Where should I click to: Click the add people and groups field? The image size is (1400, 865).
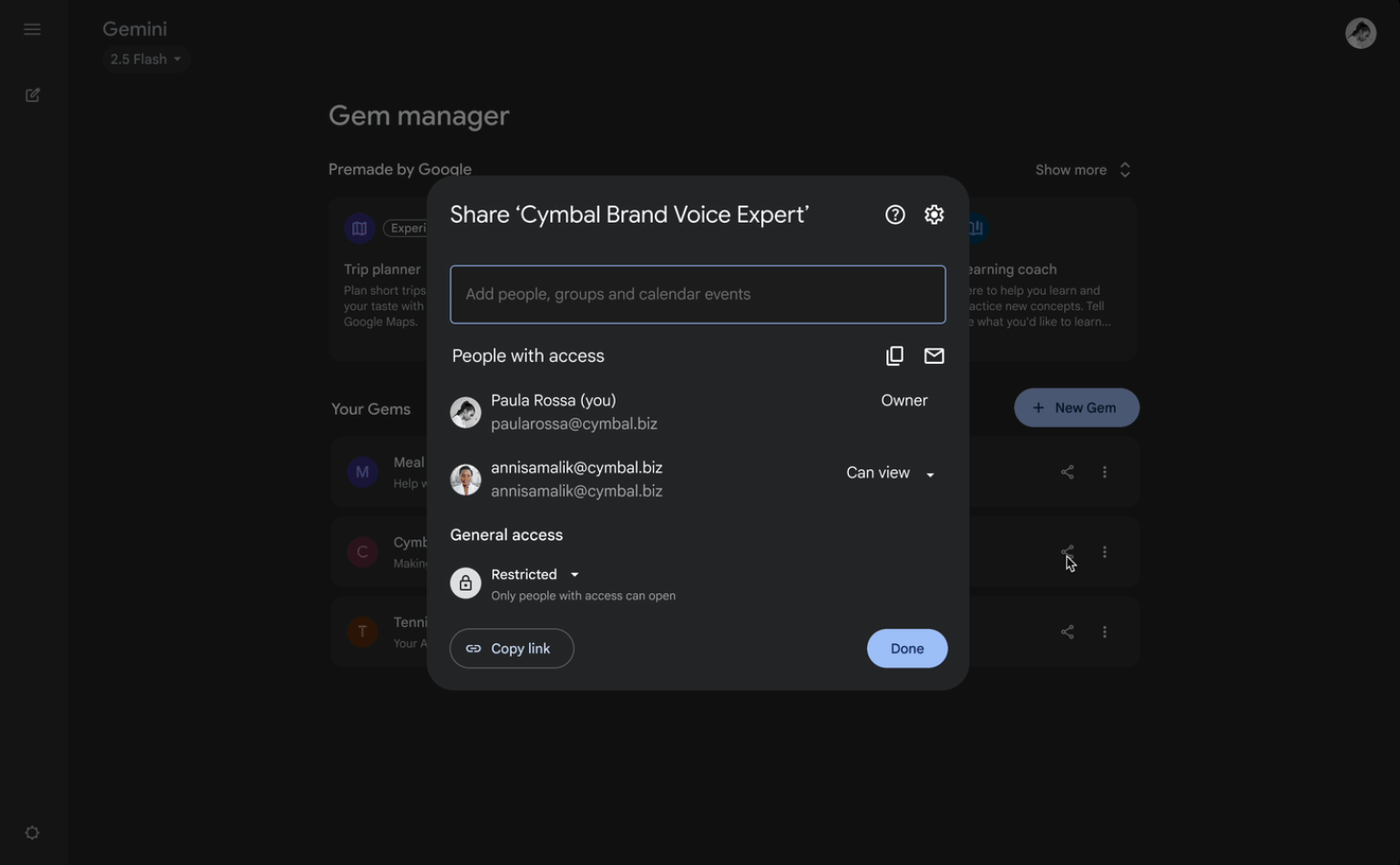[698, 294]
